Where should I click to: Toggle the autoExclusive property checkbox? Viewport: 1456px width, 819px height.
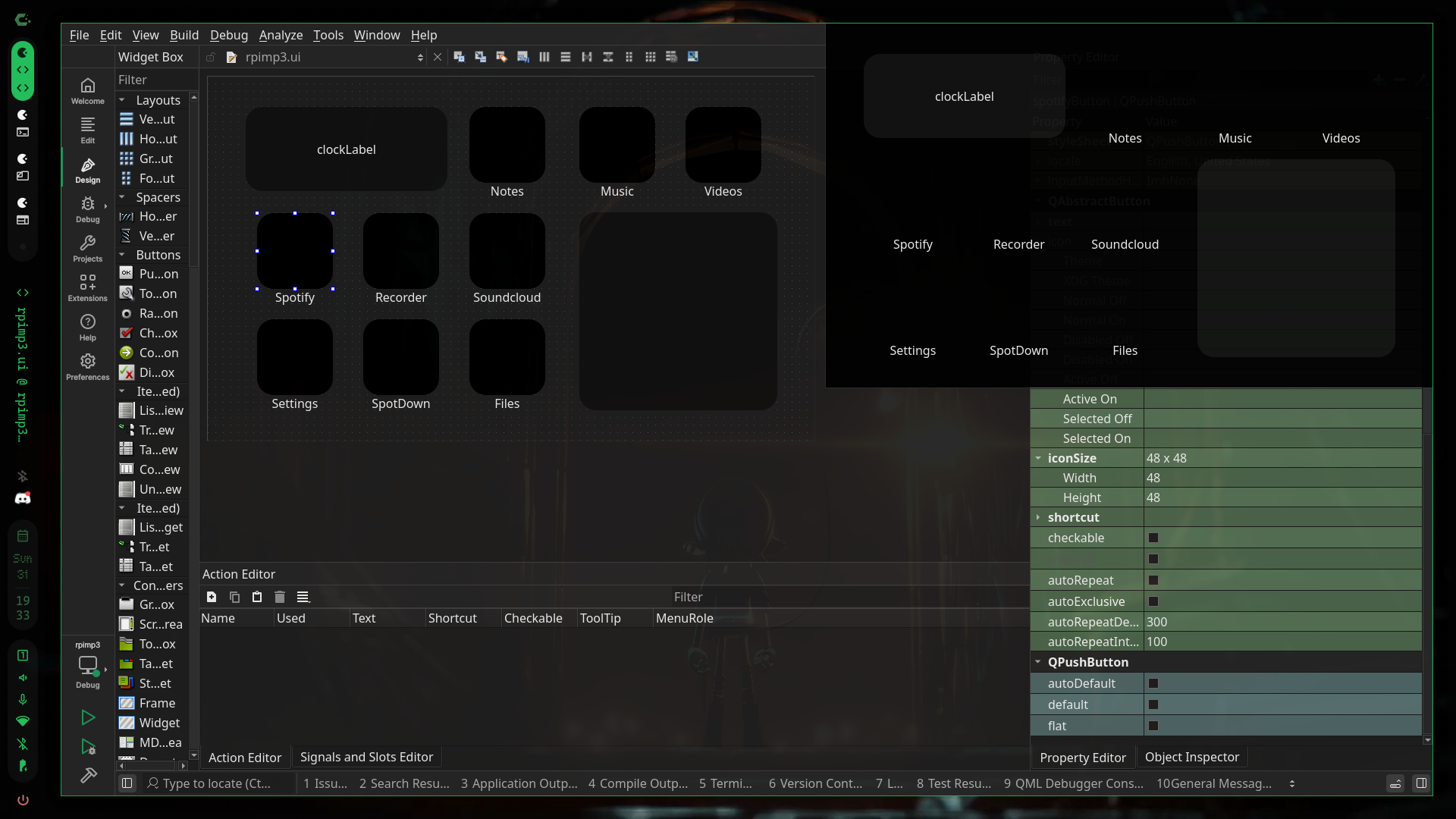(x=1153, y=601)
